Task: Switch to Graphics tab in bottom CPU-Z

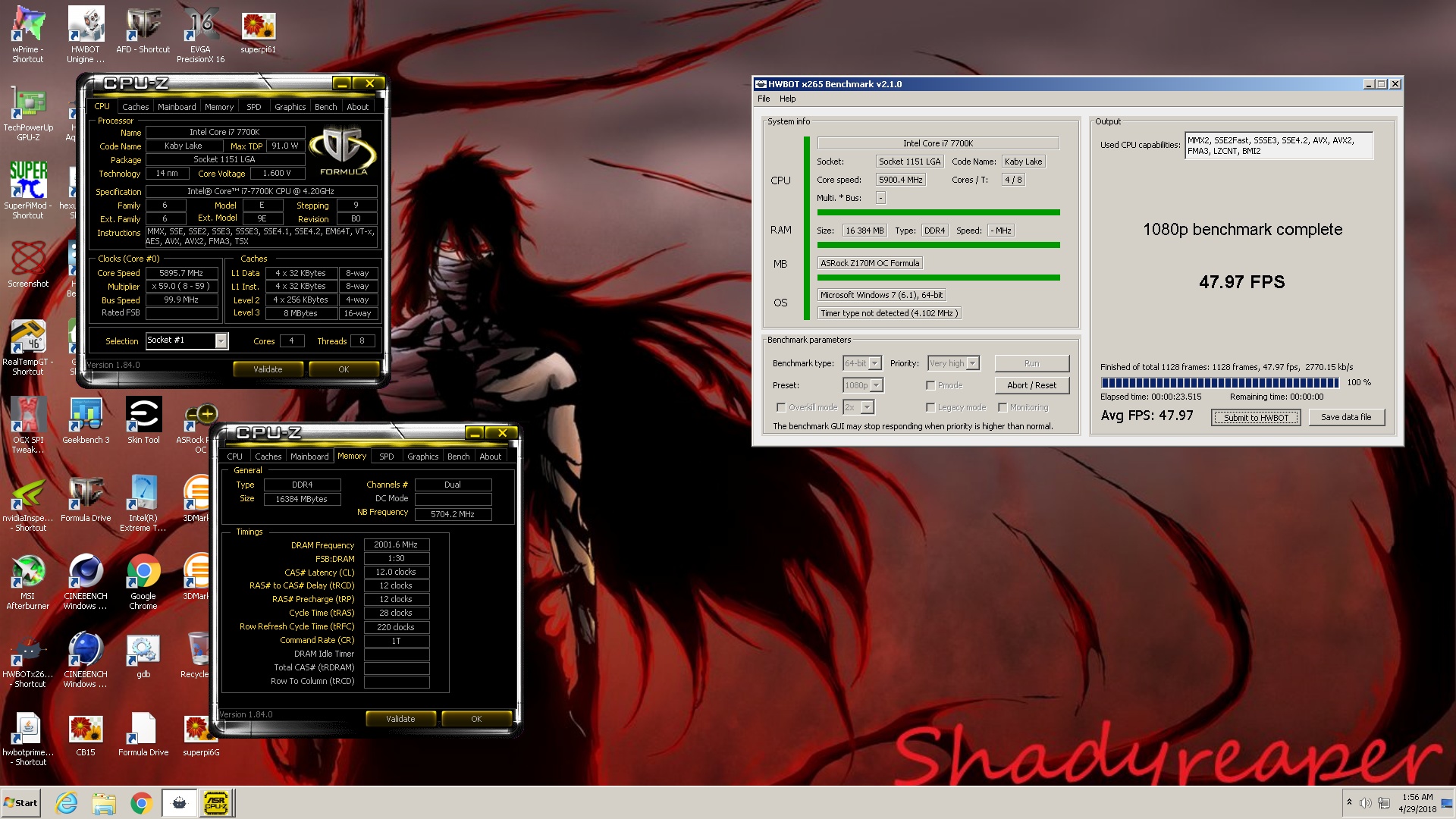Action: coord(423,457)
